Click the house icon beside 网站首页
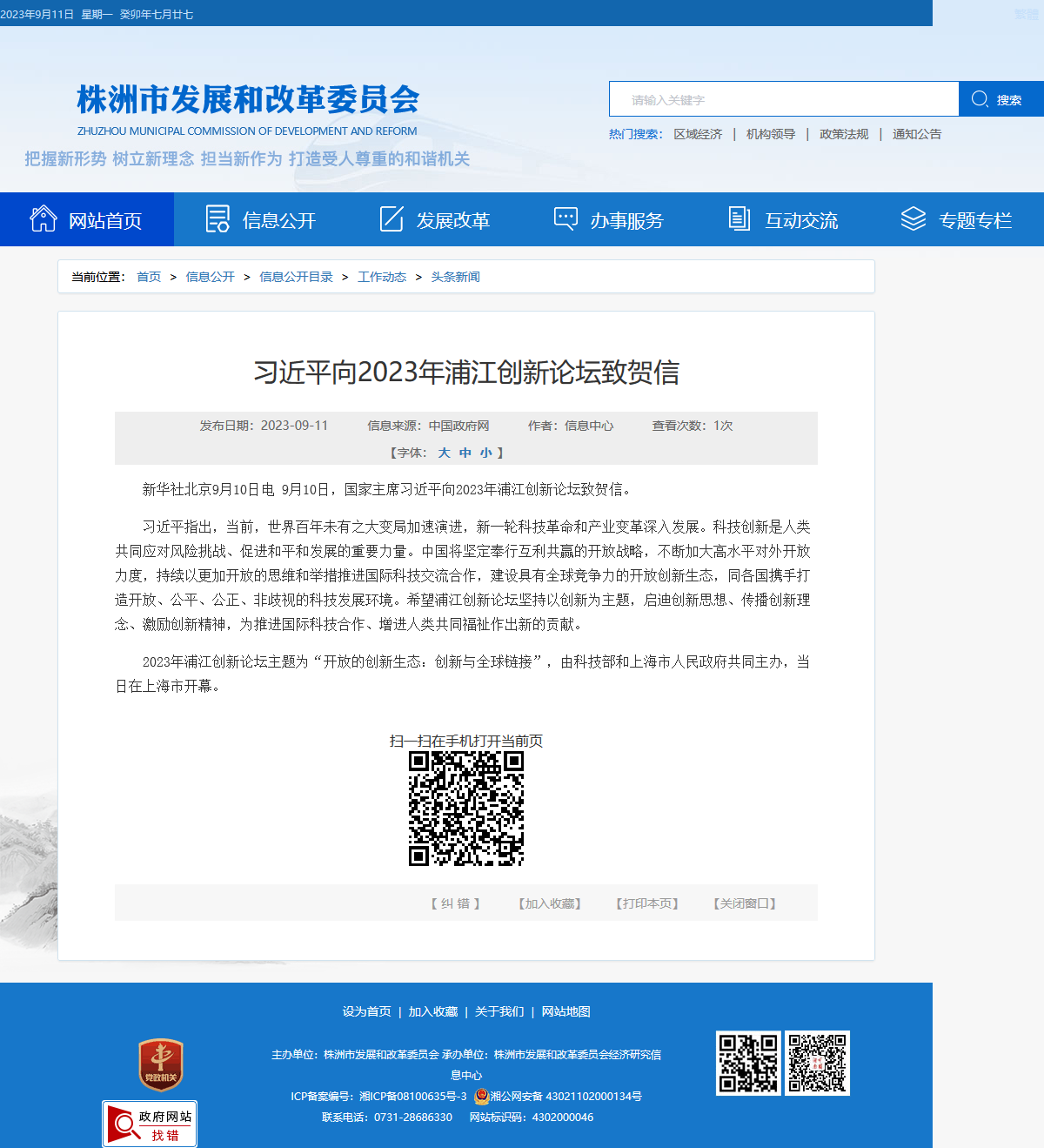 pos(43,218)
